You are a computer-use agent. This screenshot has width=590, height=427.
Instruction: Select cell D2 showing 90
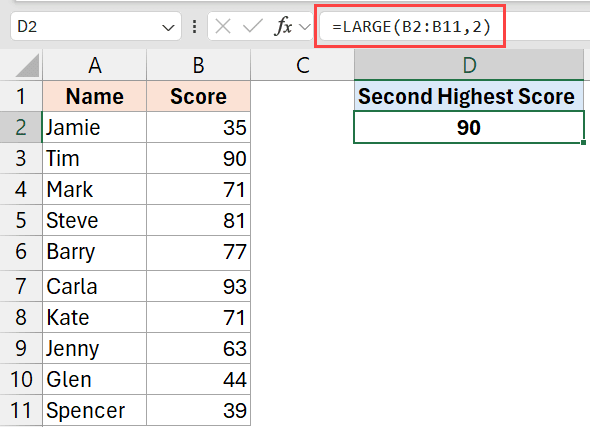[x=469, y=127]
